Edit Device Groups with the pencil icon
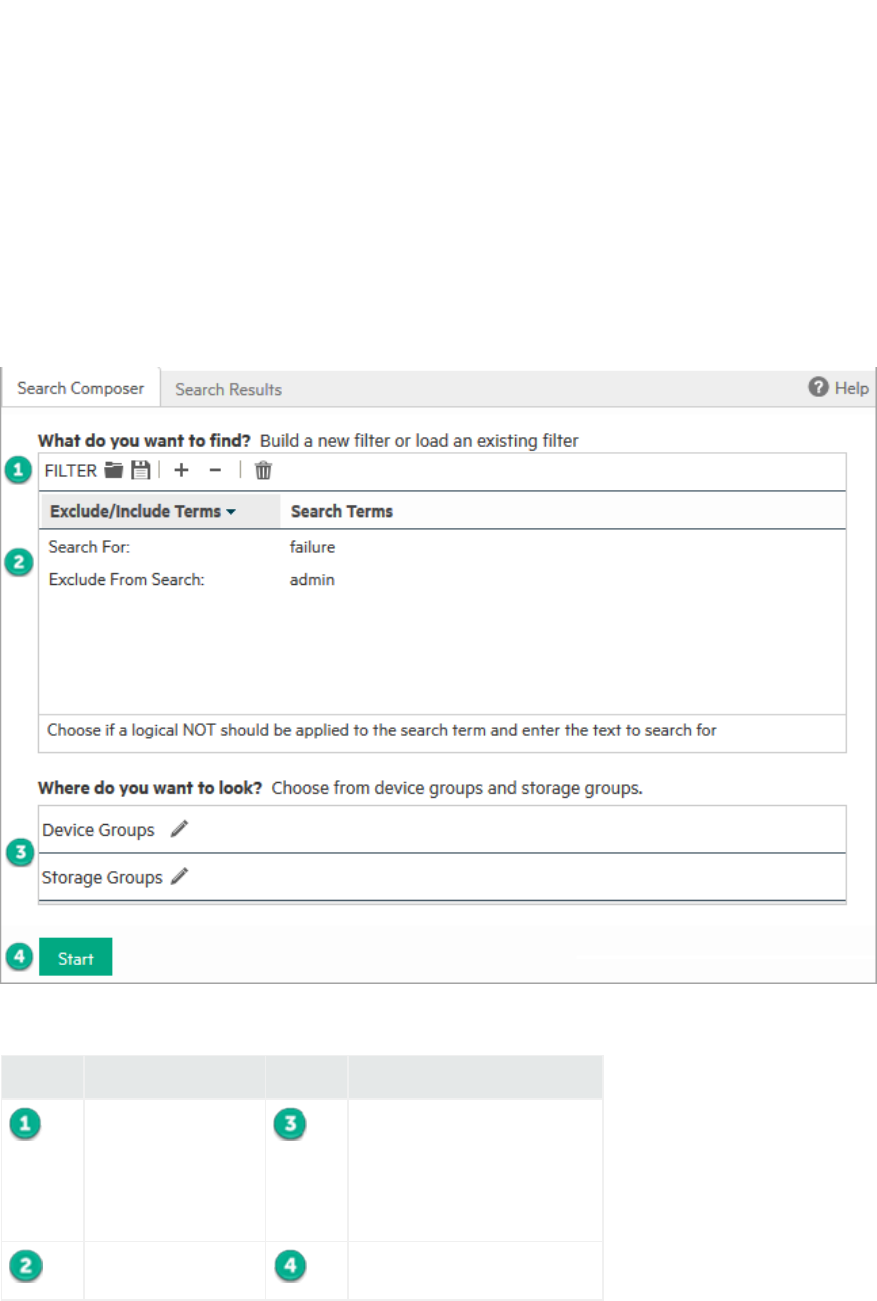 (179, 829)
